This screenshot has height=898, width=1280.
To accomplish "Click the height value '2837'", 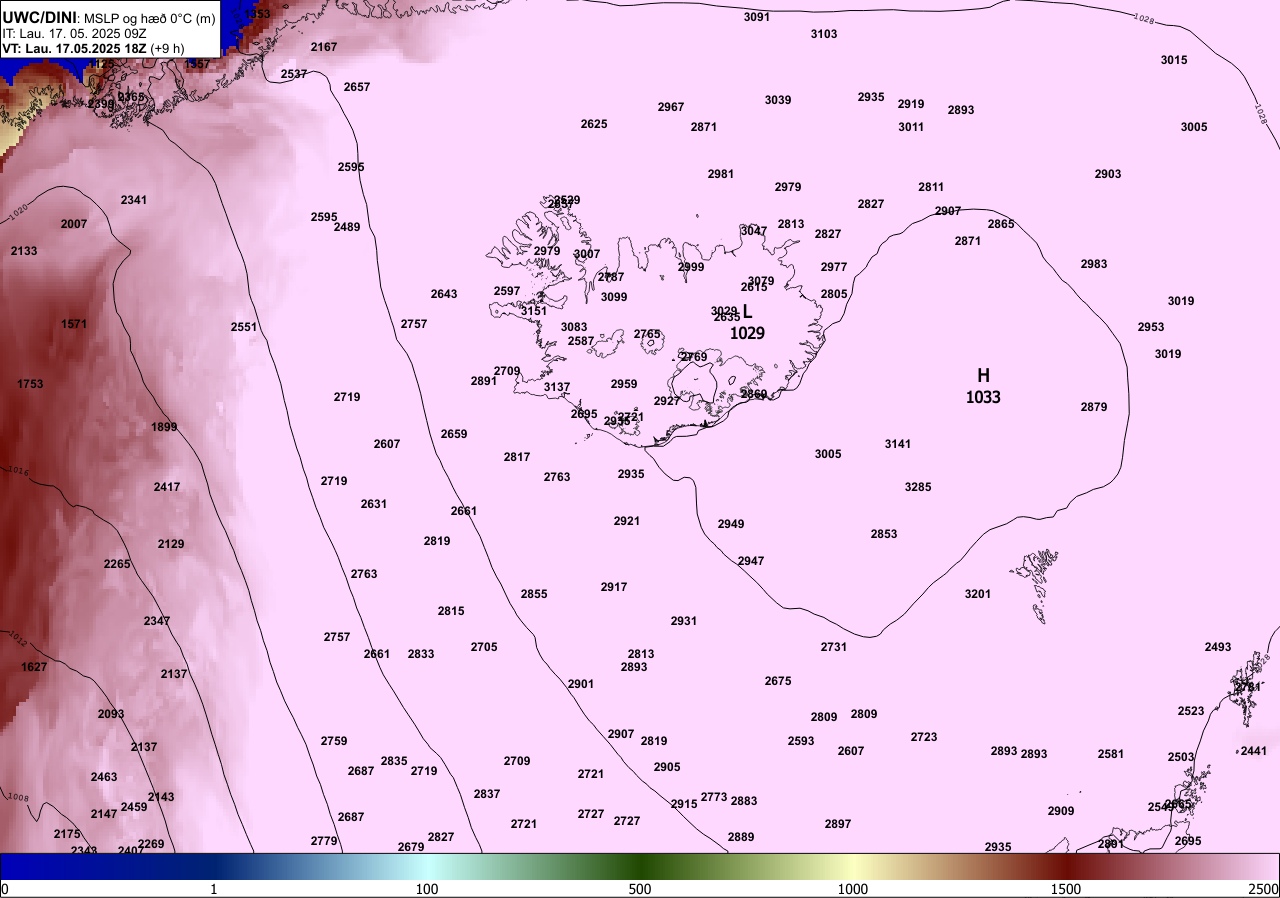I will click(x=487, y=794).
